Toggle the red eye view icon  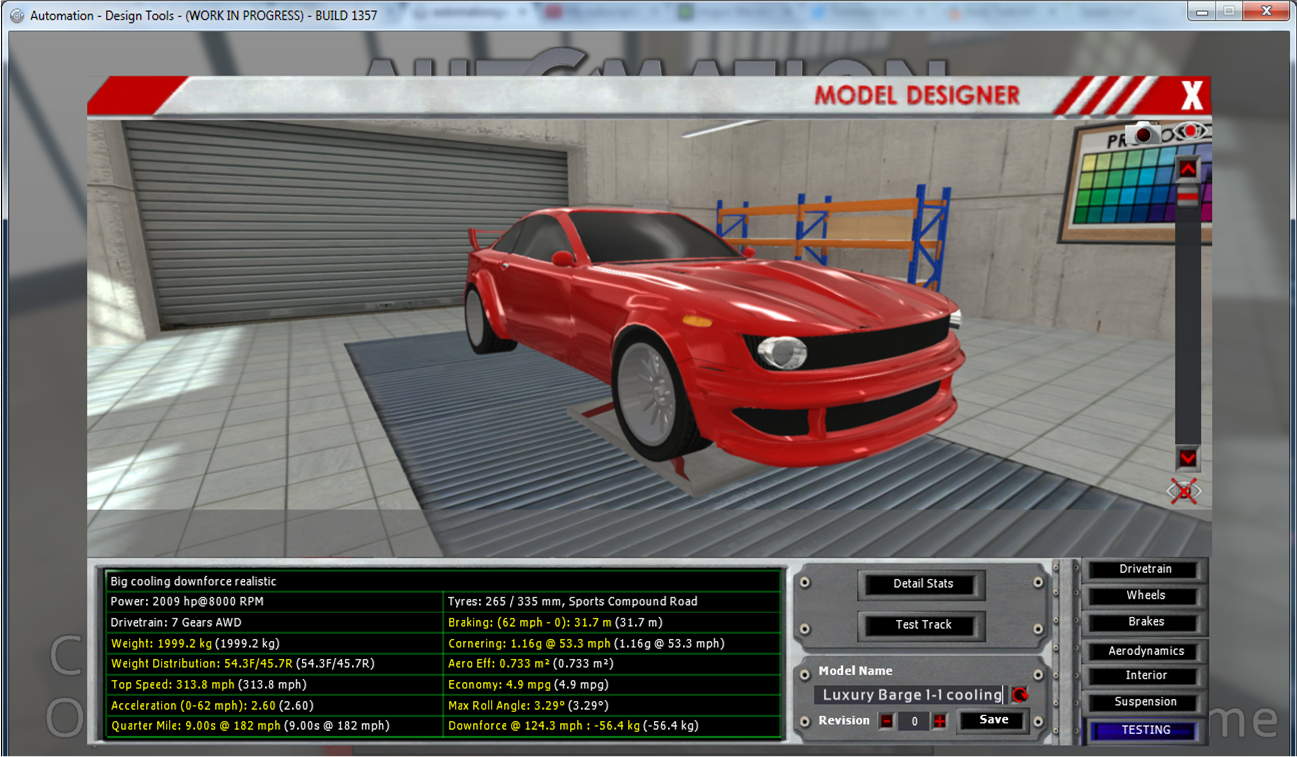coord(1191,132)
